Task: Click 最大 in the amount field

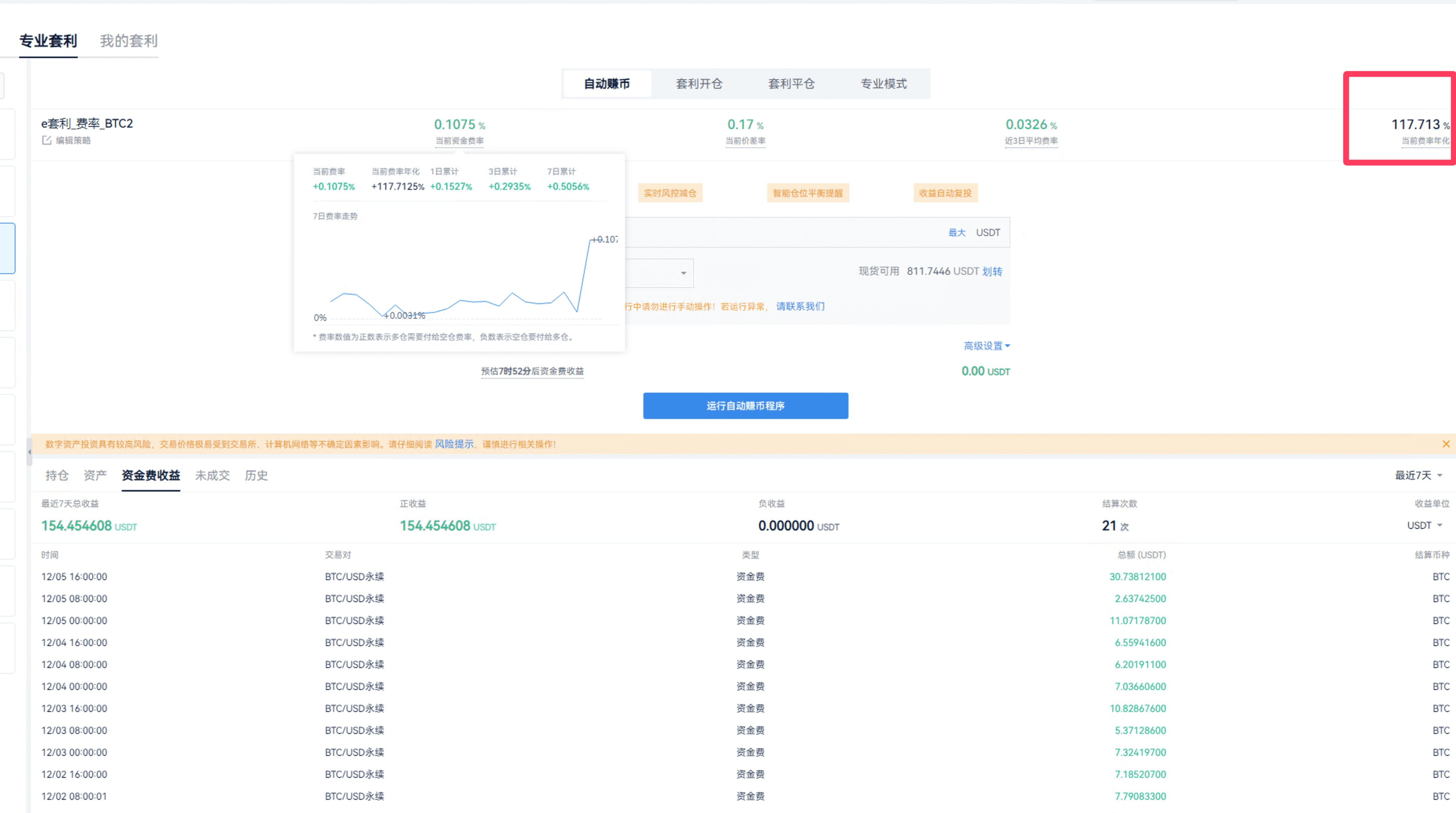Action: pos(956,233)
